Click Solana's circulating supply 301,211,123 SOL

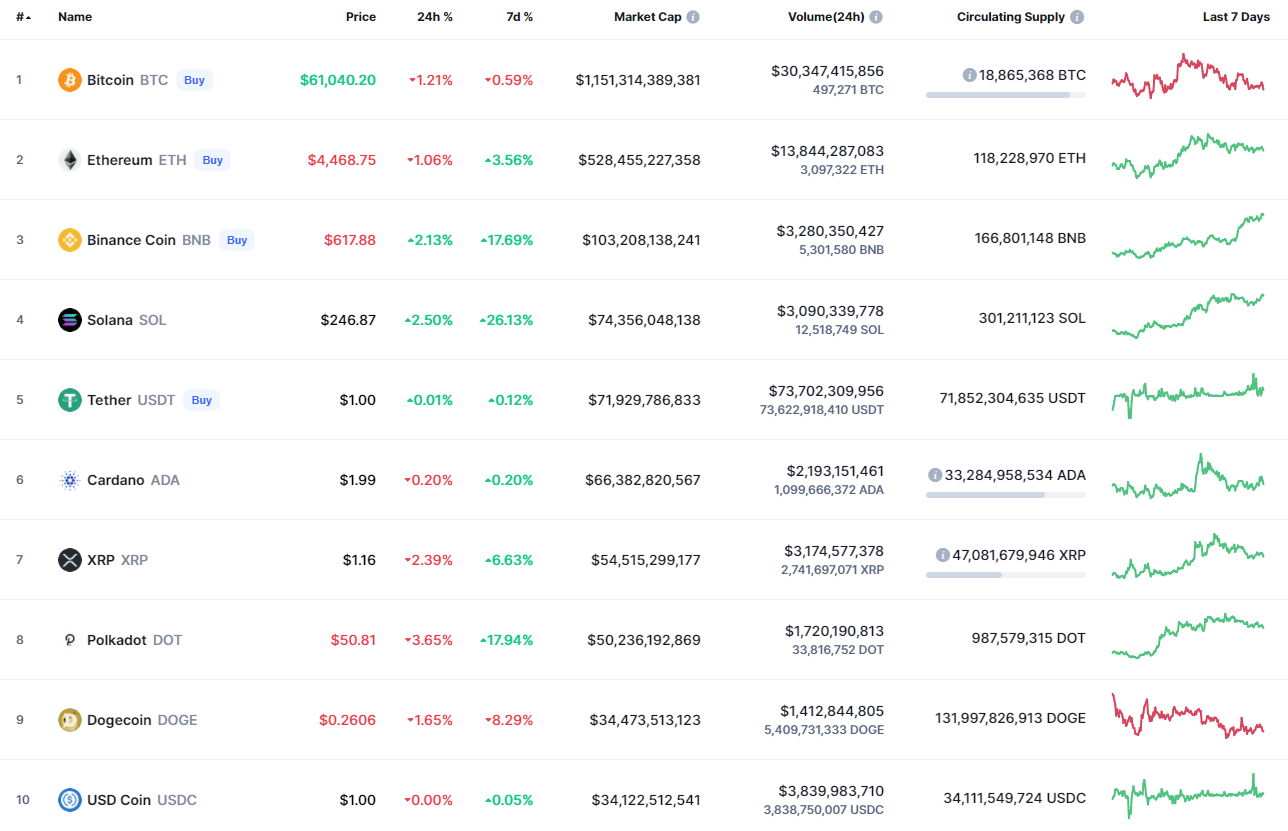(1032, 318)
